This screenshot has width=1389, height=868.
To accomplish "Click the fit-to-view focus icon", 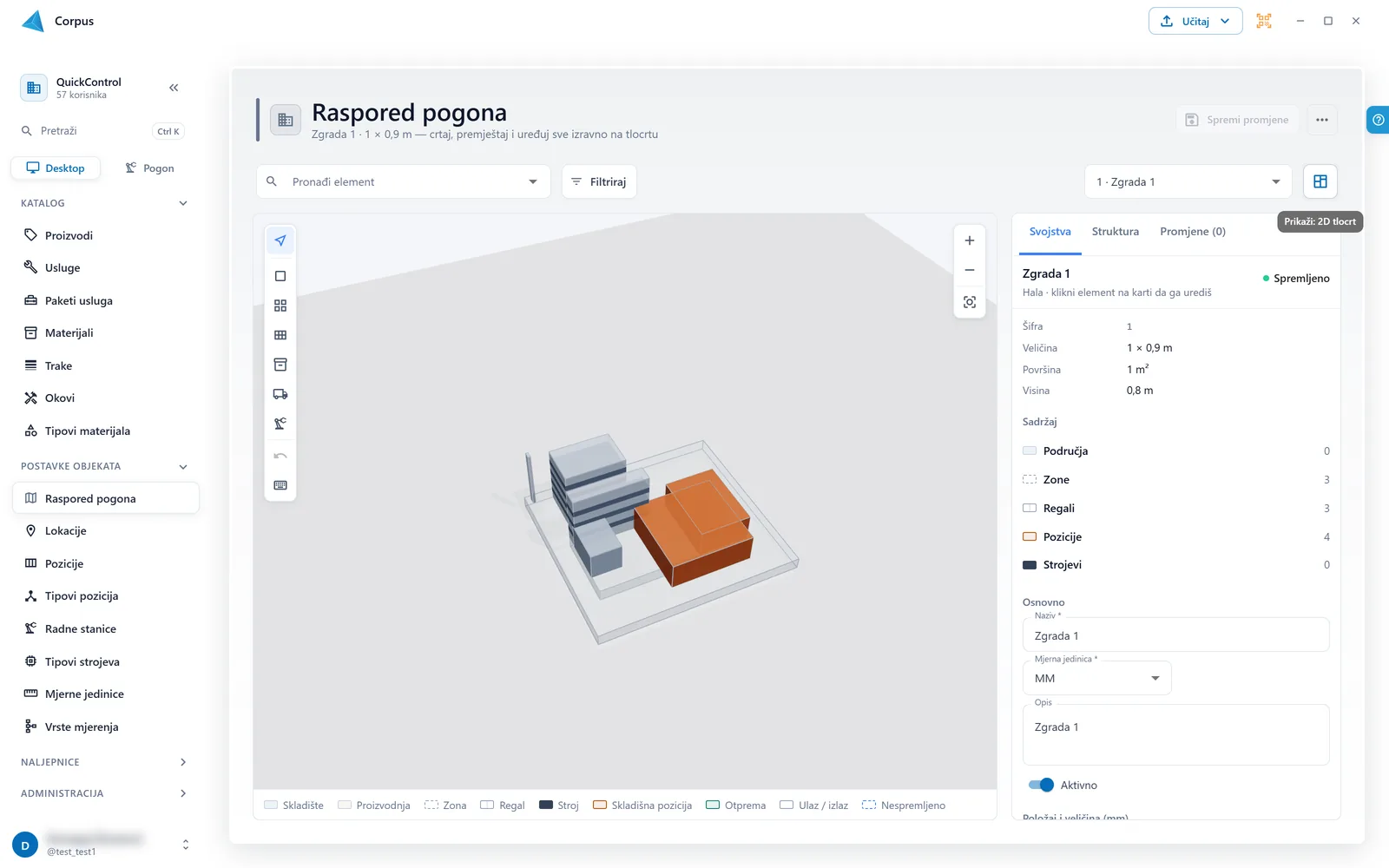I will (x=970, y=302).
